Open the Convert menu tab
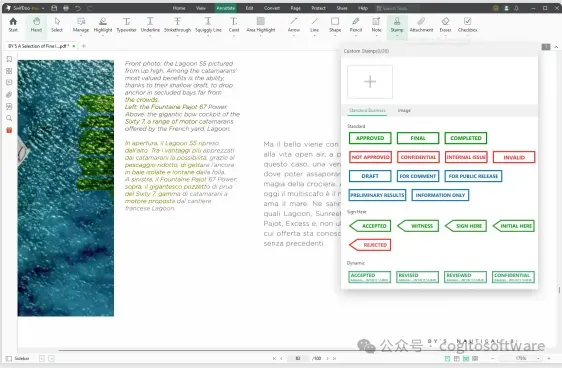This screenshot has width=562, height=368. pos(272,8)
